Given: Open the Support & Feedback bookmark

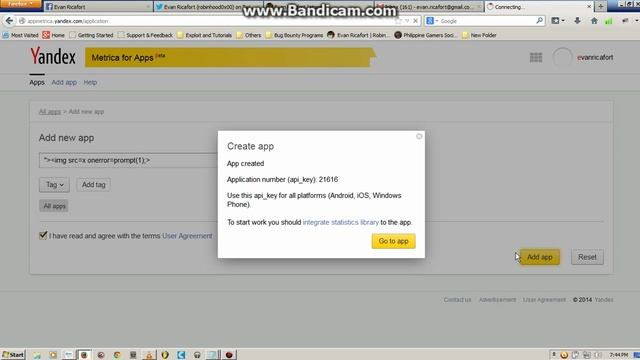Looking at the screenshot, I should pyautogui.click(x=145, y=35).
